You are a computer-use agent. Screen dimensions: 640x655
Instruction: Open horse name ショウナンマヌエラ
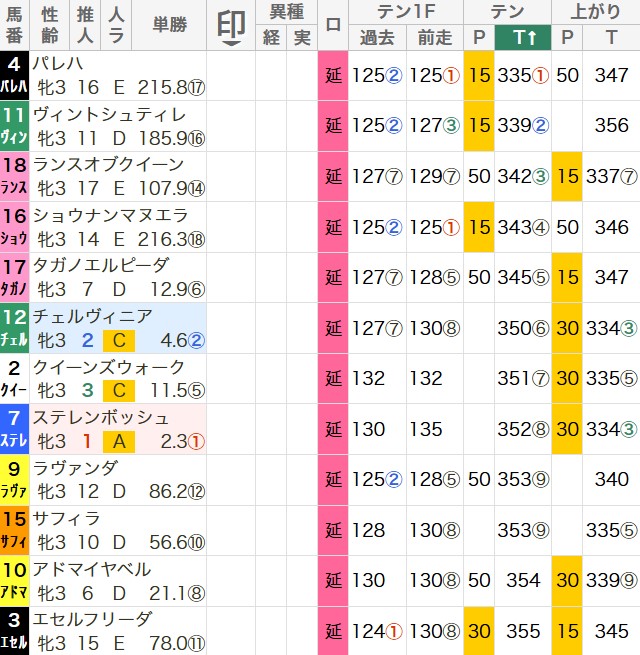coord(111,216)
